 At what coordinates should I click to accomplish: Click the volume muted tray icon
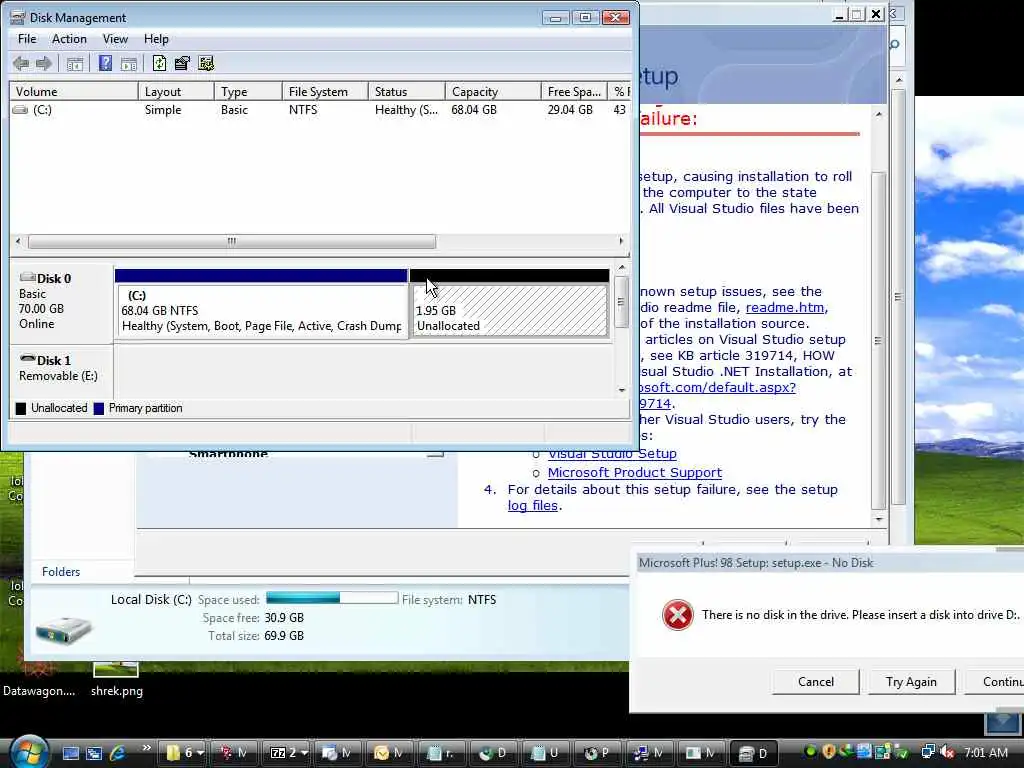pos(947,752)
